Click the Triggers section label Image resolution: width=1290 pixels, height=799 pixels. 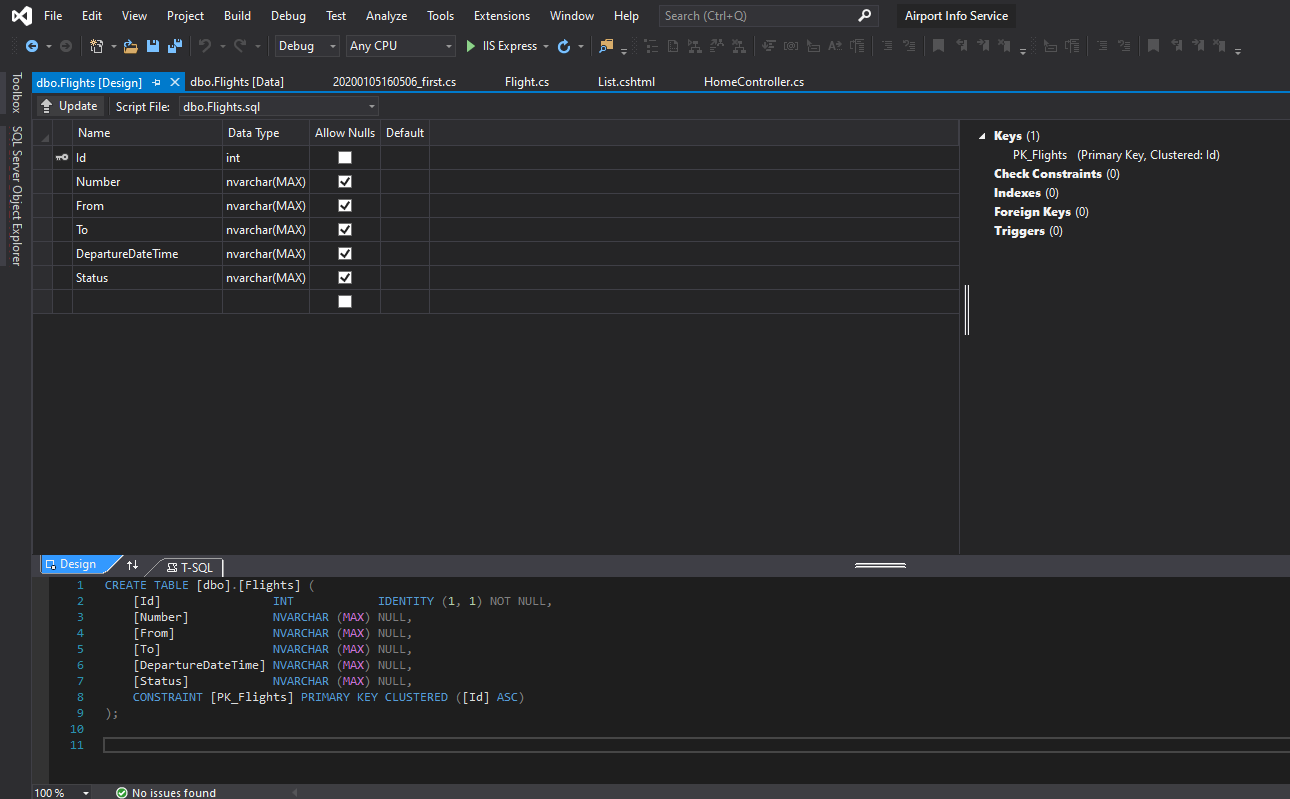[x=1019, y=231]
